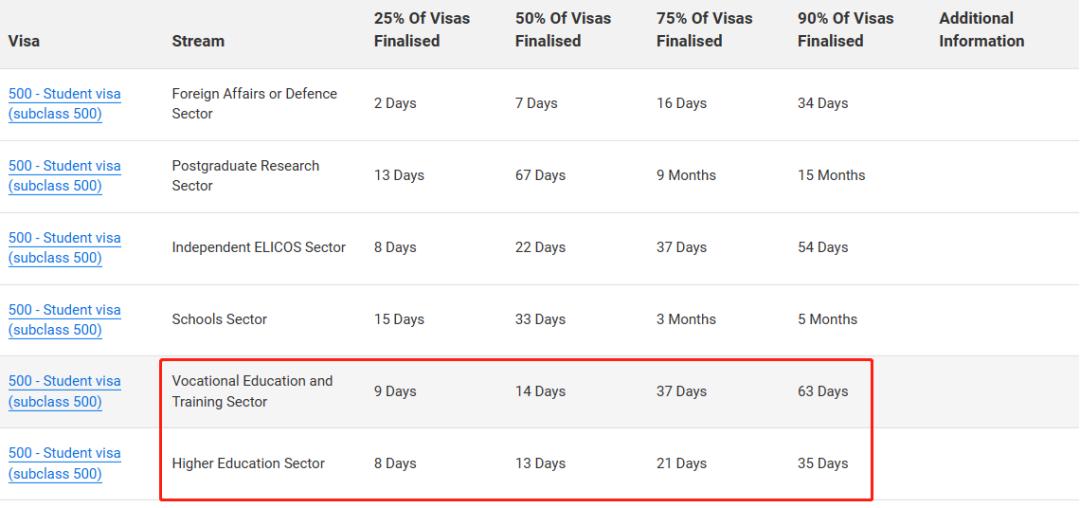The height and width of the screenshot is (508, 1080).
Task: Click the 5 Months cell in Schools row
Action: (827, 319)
